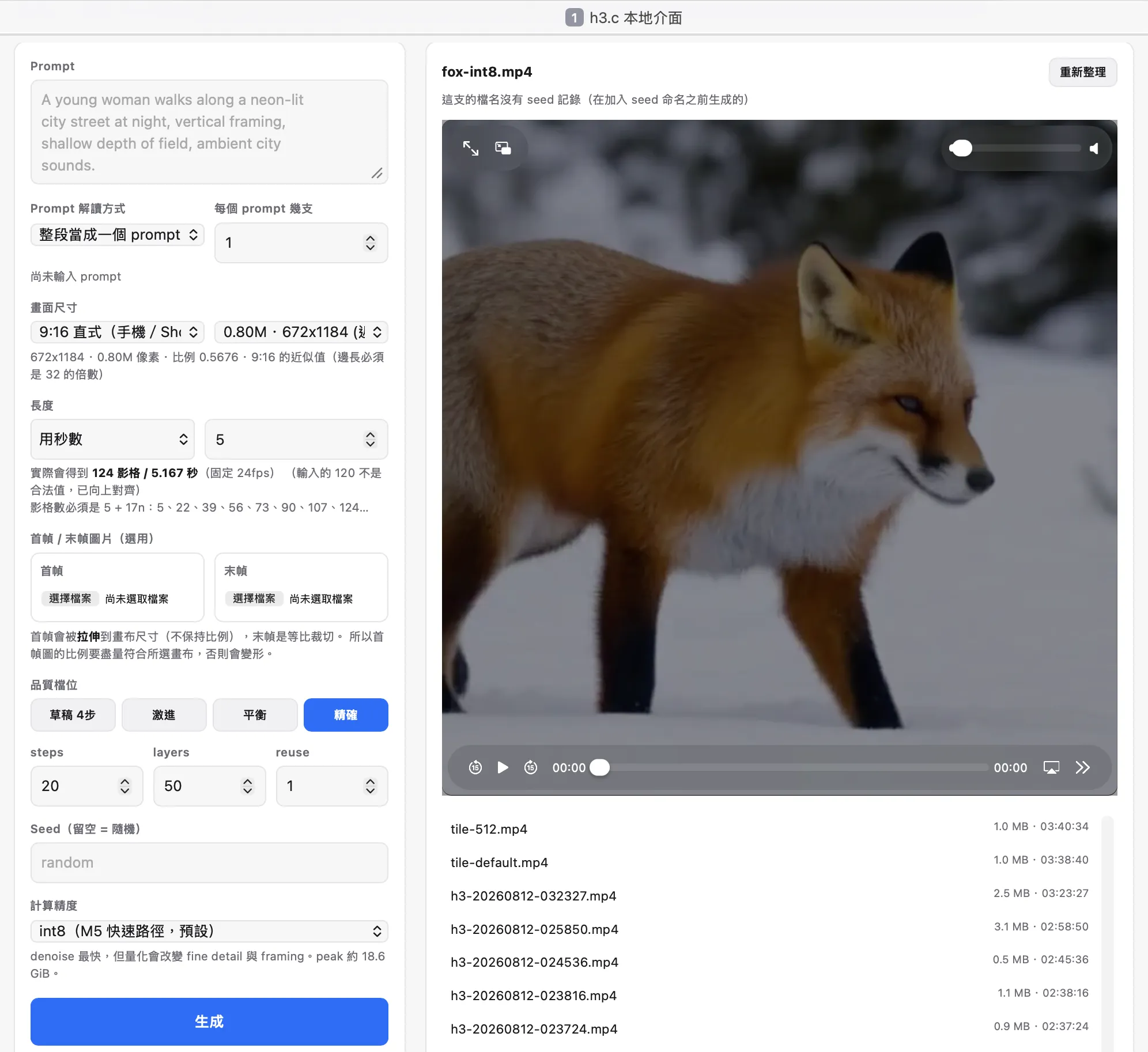Screen dimensions: 1148x1052
Task: Click the 每個 prompt 幾支 stepper arrows
Action: (370, 243)
